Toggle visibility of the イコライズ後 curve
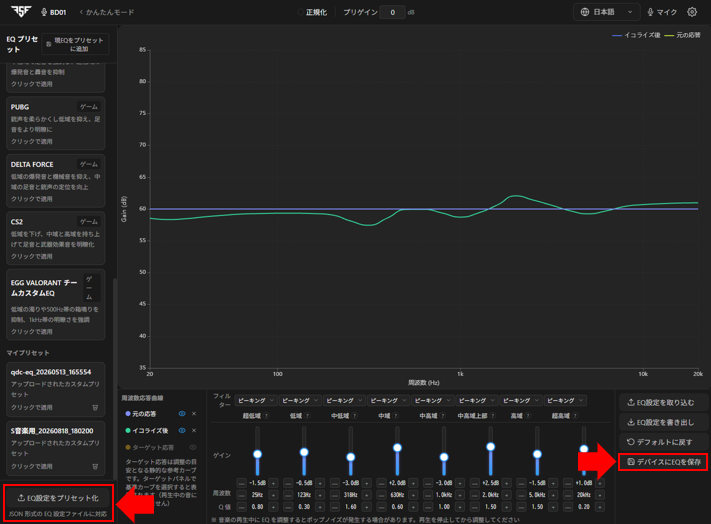 click(x=182, y=431)
